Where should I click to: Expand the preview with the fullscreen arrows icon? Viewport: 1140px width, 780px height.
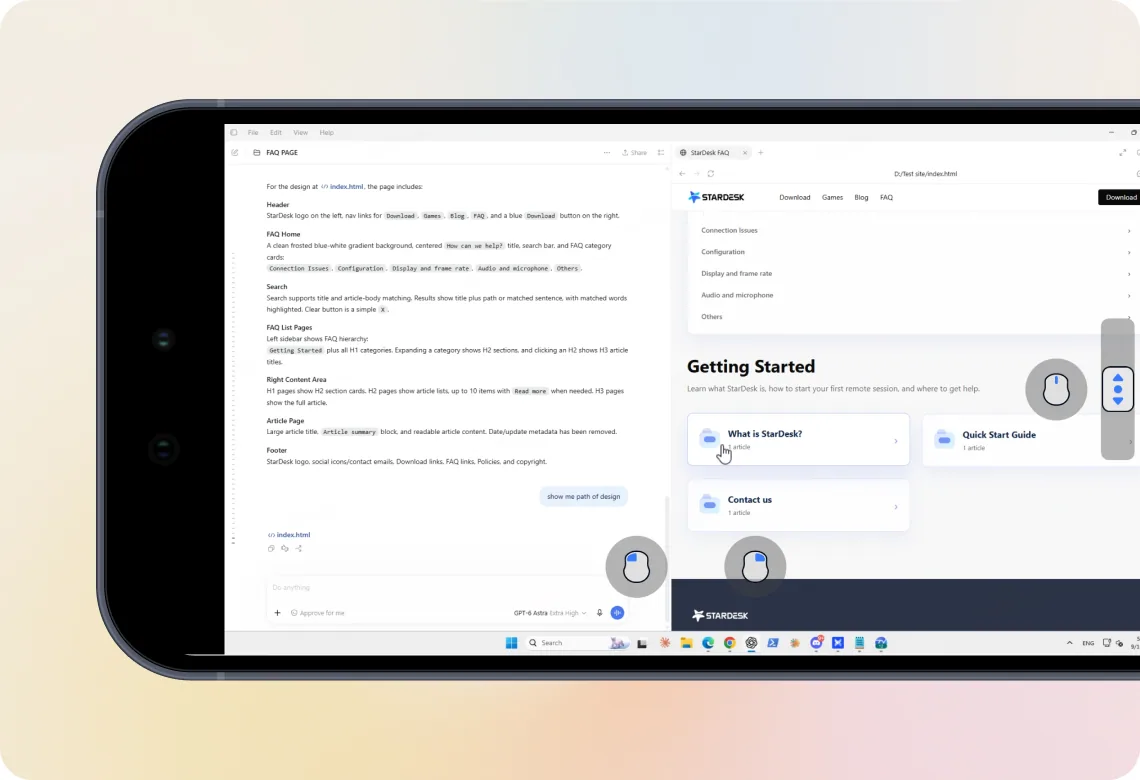1123,153
